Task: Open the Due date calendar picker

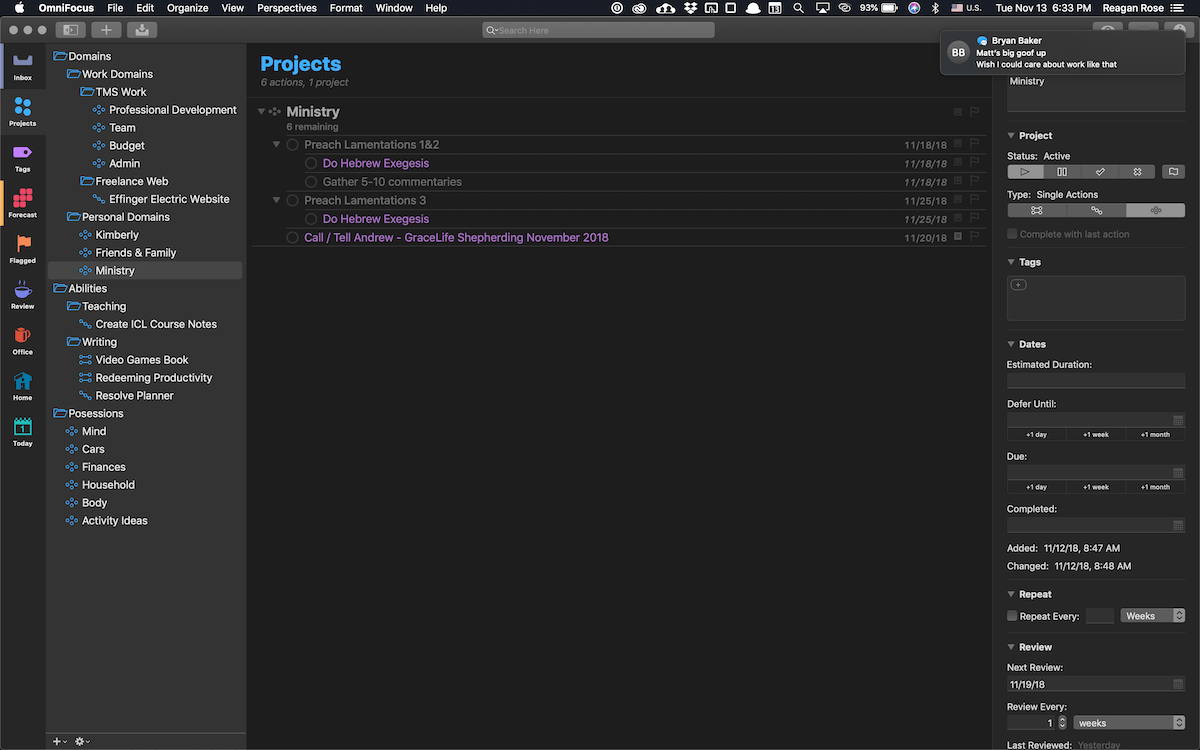Action: (1178, 472)
